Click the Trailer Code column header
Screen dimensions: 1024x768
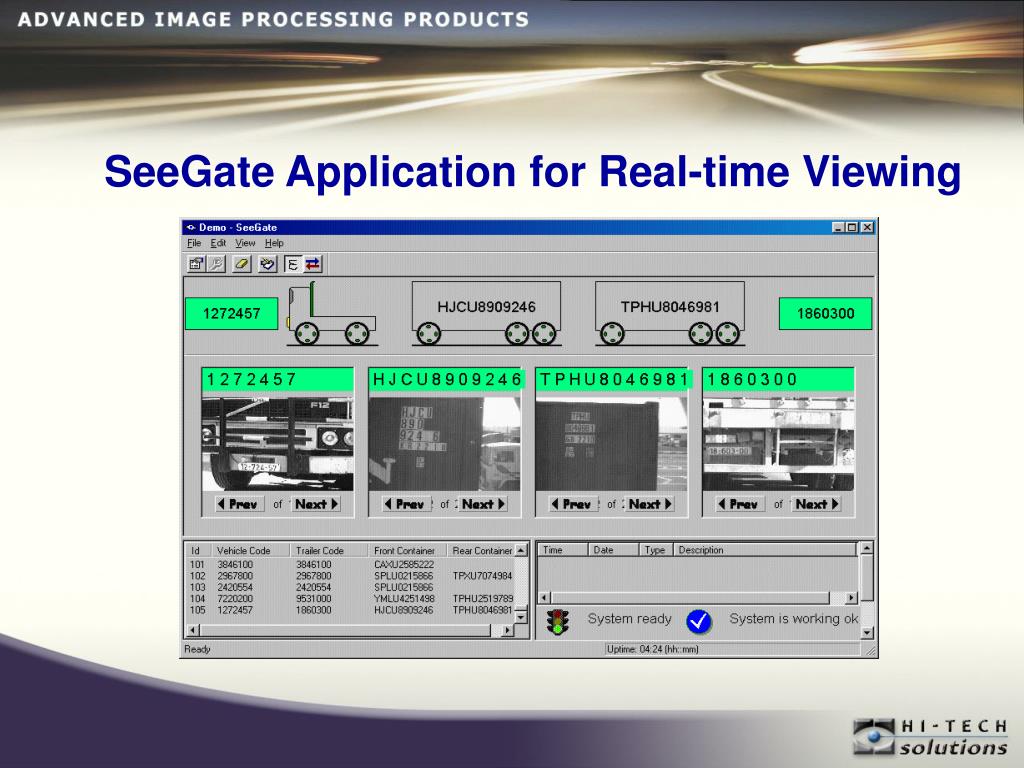click(328, 551)
